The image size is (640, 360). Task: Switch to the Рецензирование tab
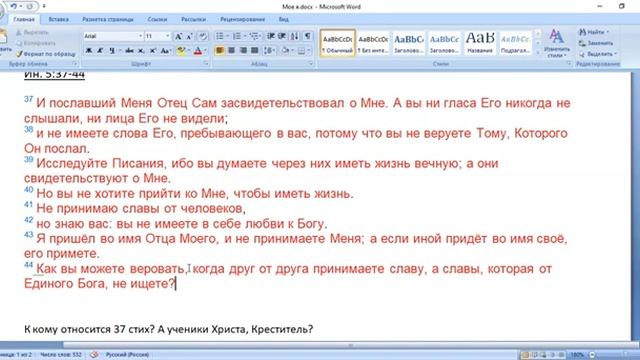point(242,19)
